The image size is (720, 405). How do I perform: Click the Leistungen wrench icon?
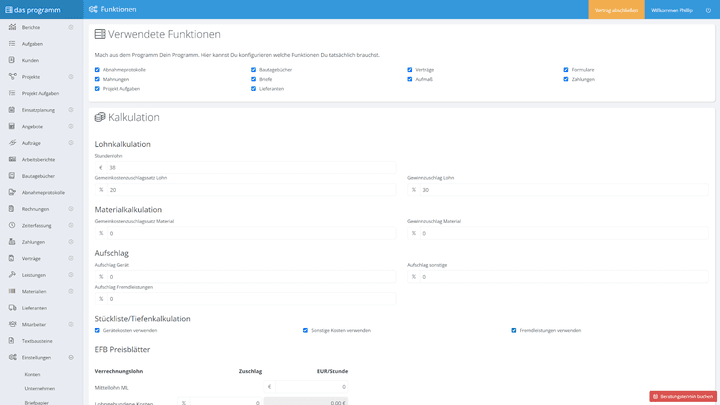click(x=12, y=275)
